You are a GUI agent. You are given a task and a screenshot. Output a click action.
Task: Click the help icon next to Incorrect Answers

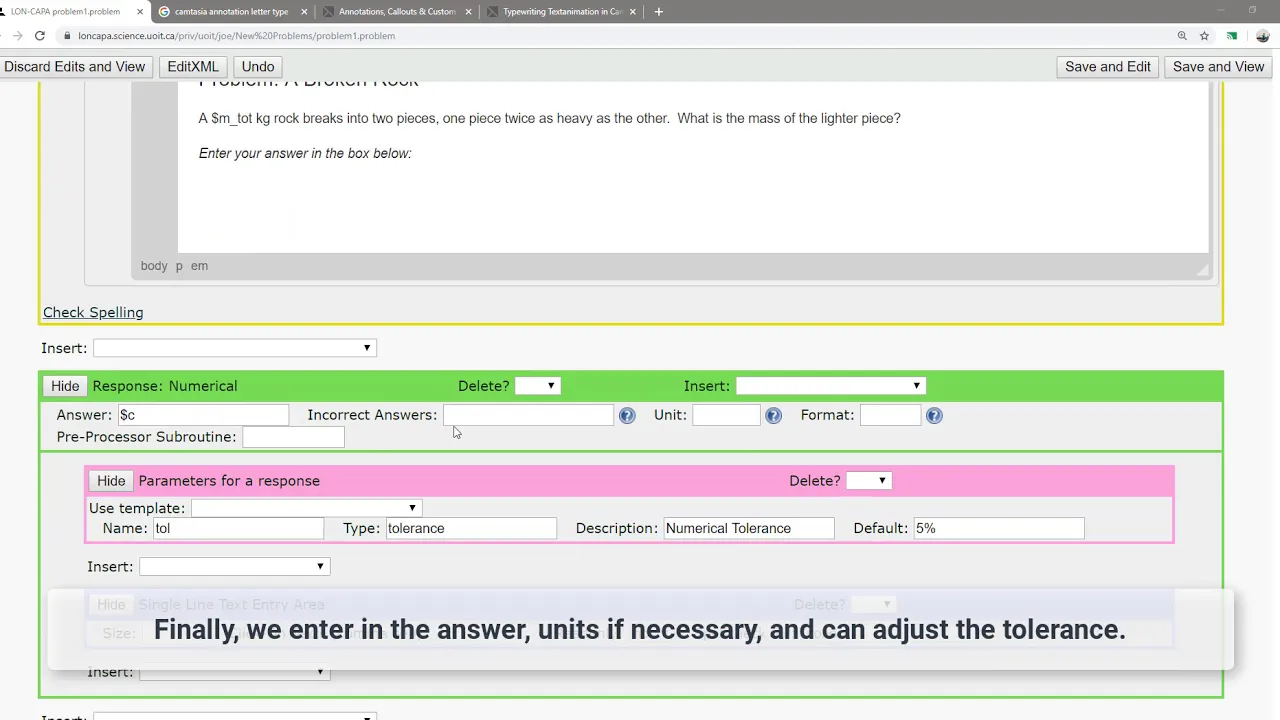(627, 415)
